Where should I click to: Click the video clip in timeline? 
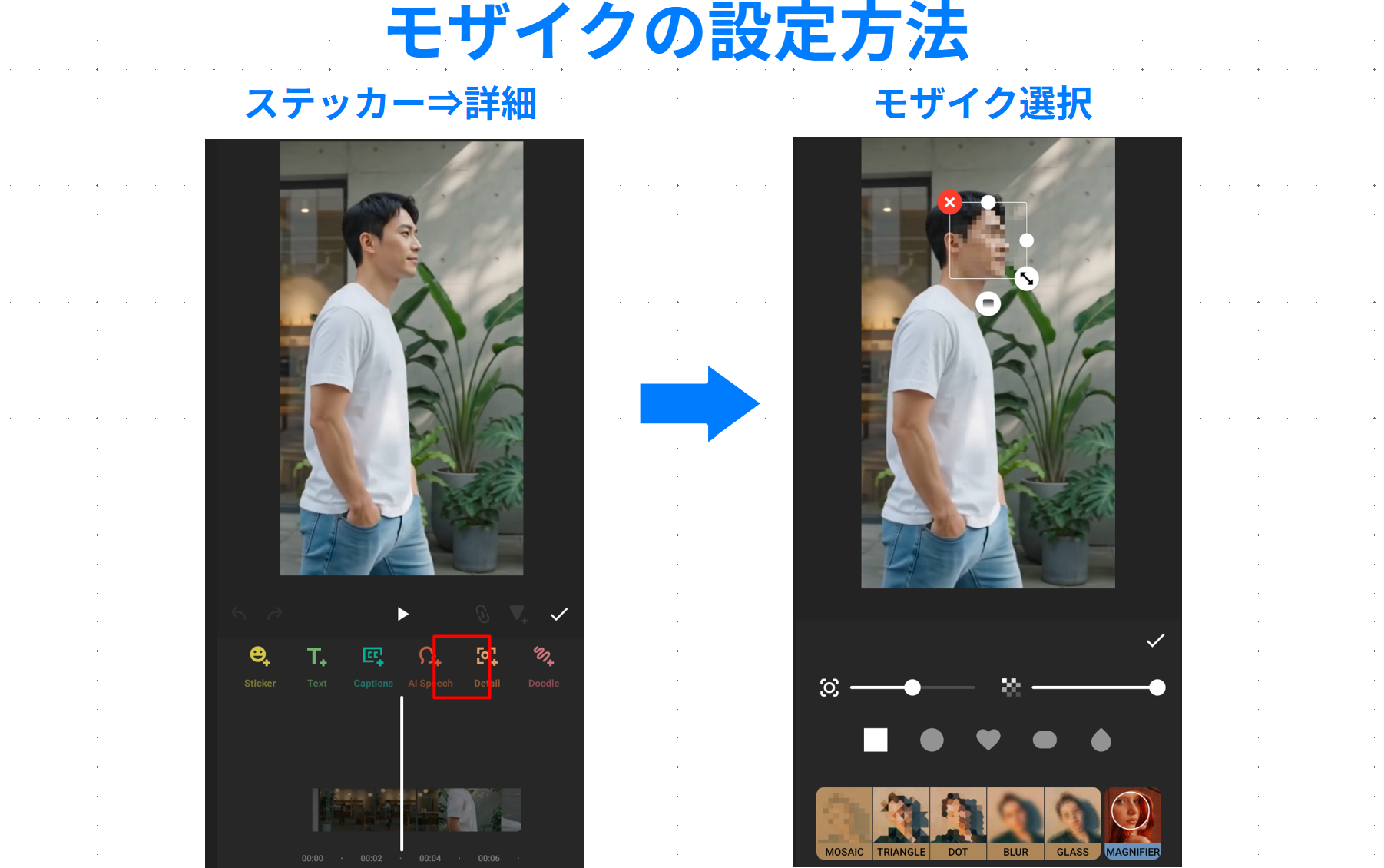pos(416,810)
